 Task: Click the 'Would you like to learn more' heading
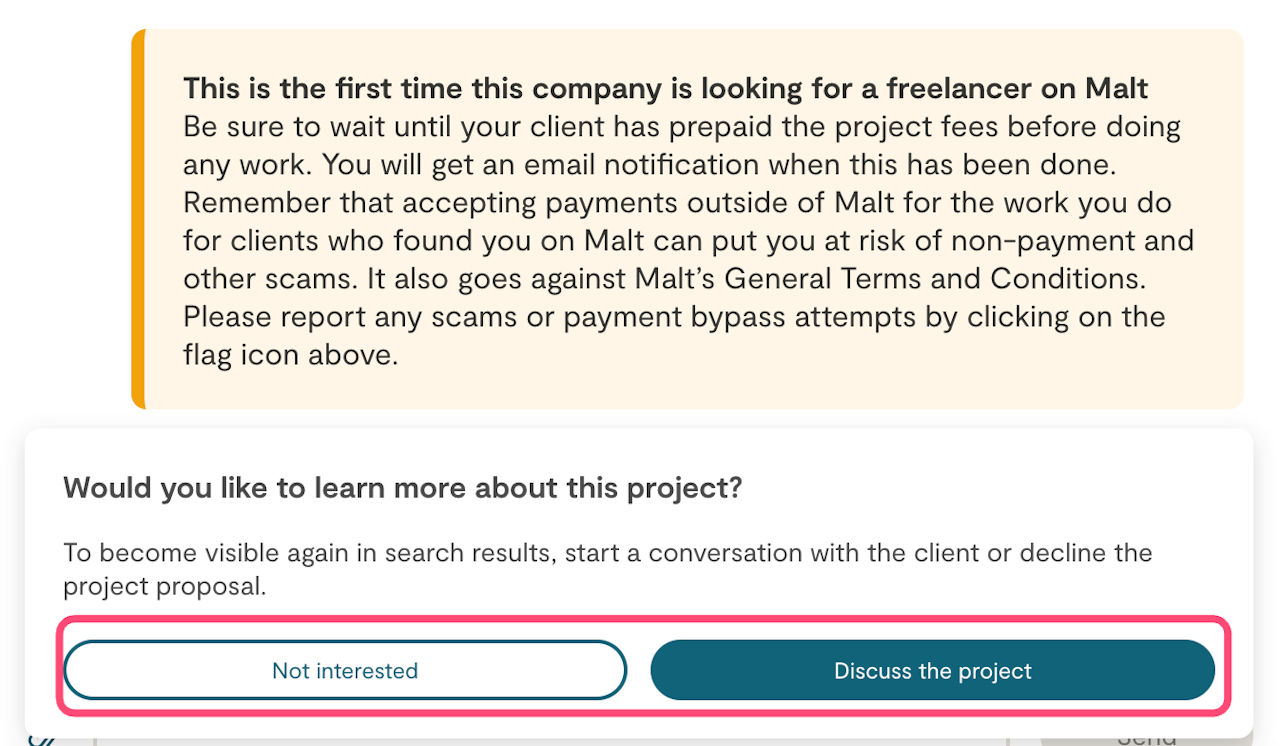click(x=403, y=488)
